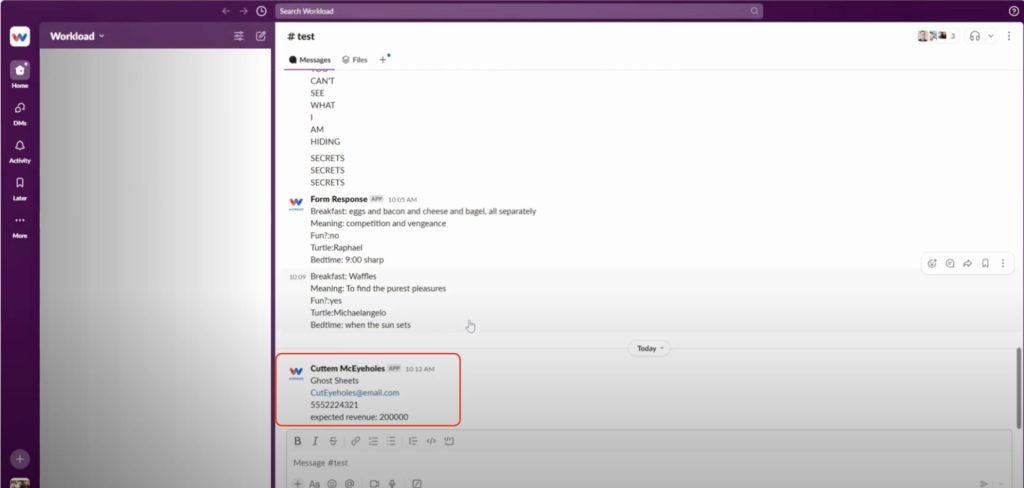
Task: Toggle inline code formatting
Action: click(x=430, y=441)
